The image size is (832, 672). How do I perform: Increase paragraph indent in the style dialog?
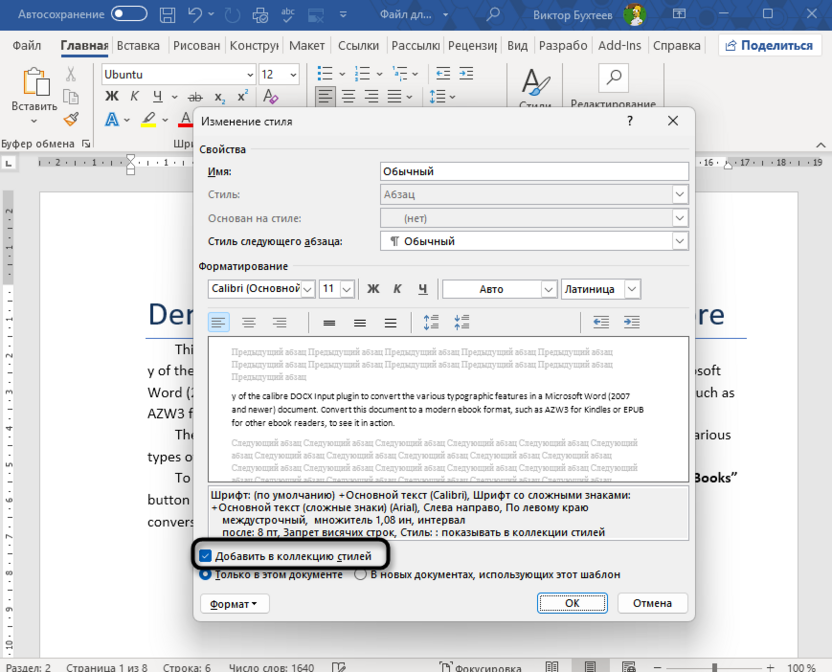click(x=631, y=322)
